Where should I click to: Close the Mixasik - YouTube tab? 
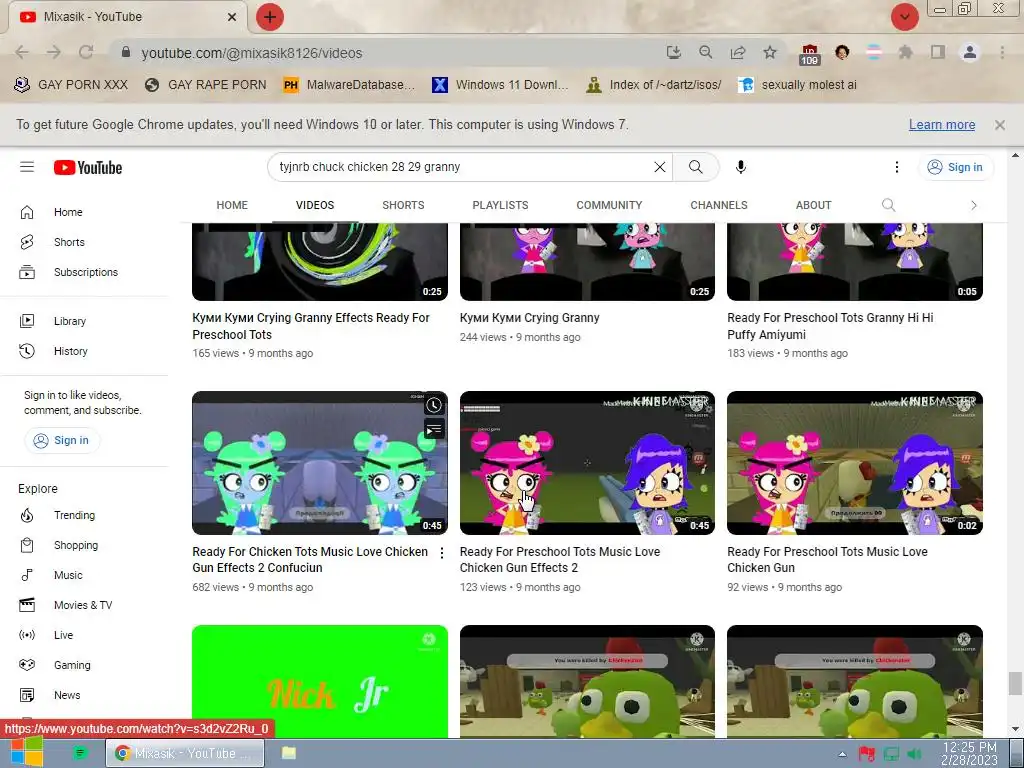click(232, 17)
